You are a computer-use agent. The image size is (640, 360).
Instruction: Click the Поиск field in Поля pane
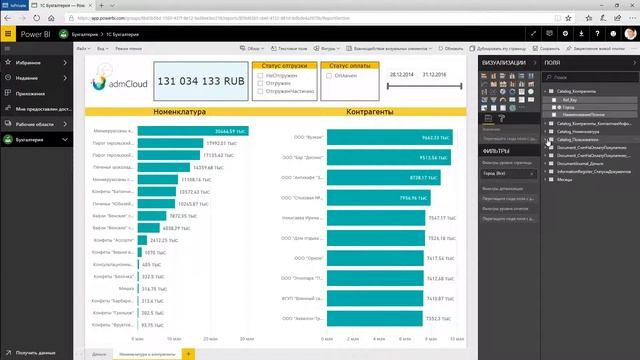590,77
